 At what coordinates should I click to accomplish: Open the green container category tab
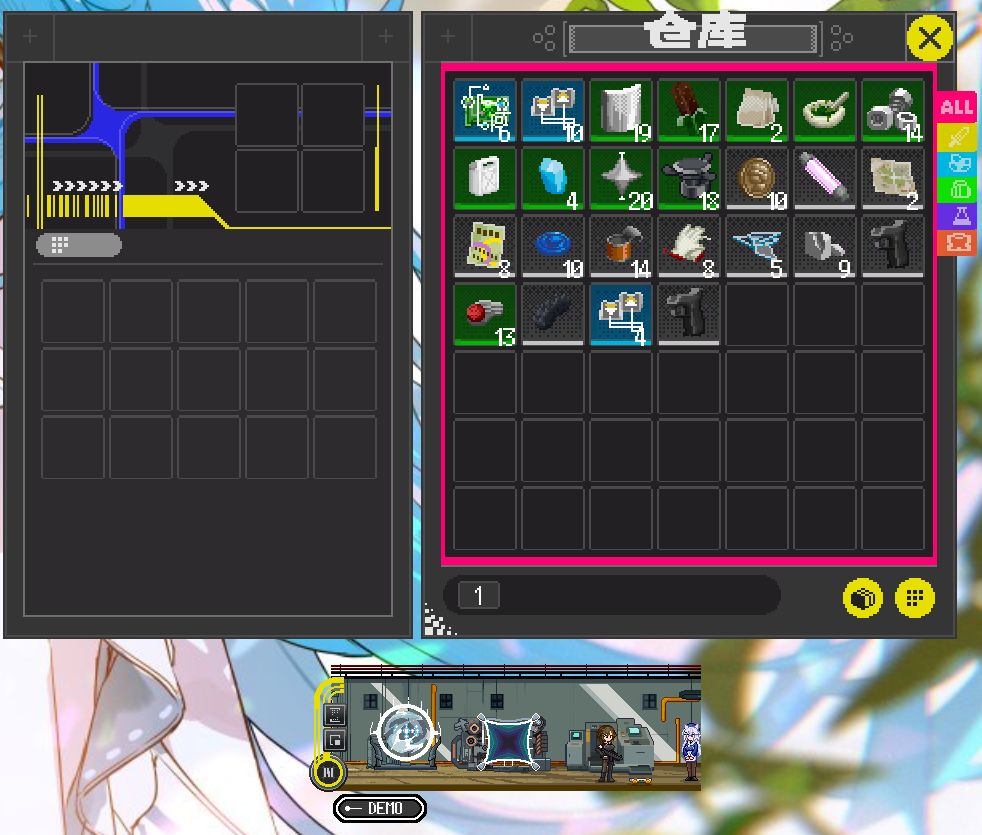[956, 189]
